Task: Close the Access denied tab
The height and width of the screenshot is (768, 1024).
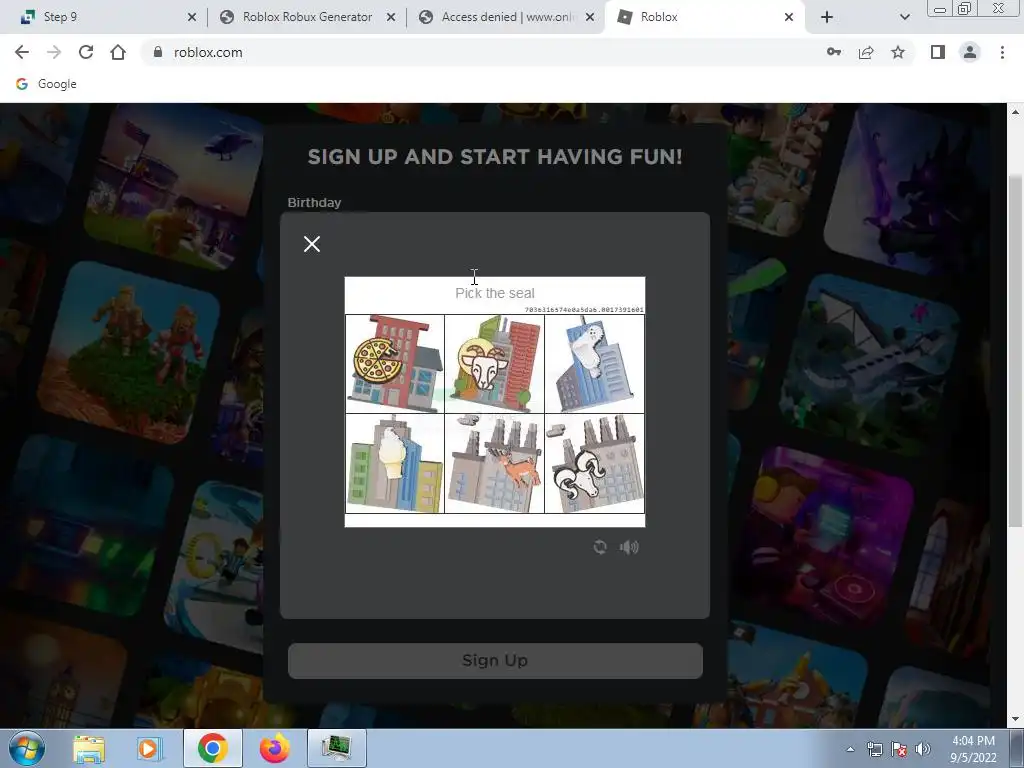Action: coord(590,17)
